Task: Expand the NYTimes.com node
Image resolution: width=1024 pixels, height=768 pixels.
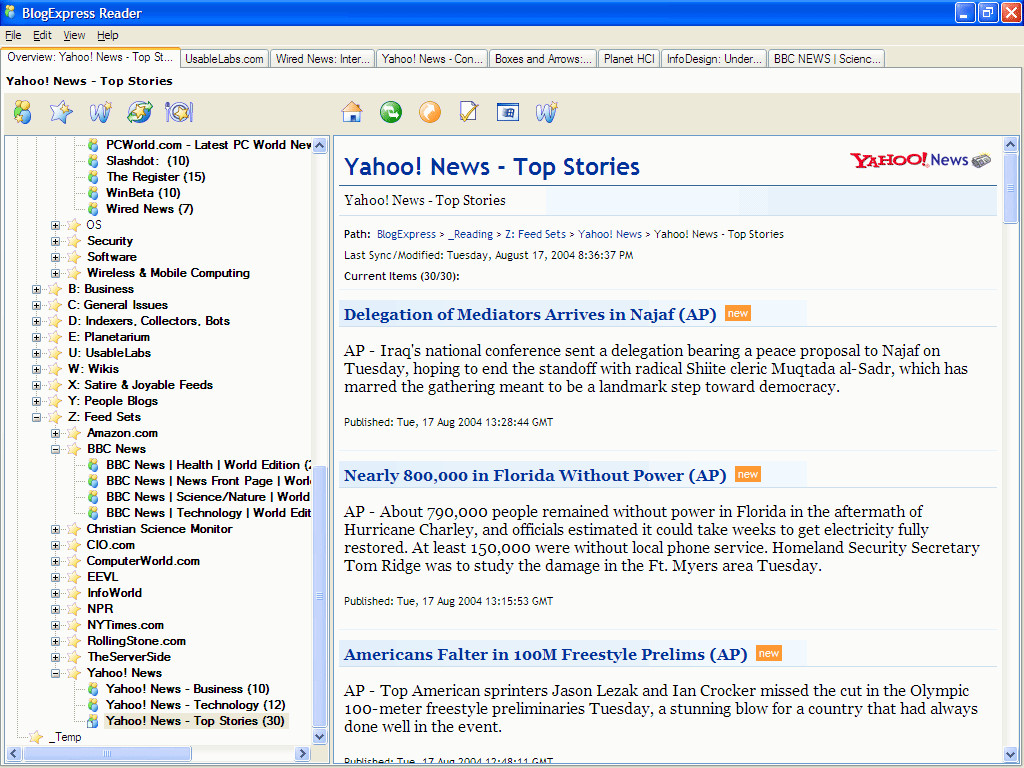Action: [x=56, y=625]
